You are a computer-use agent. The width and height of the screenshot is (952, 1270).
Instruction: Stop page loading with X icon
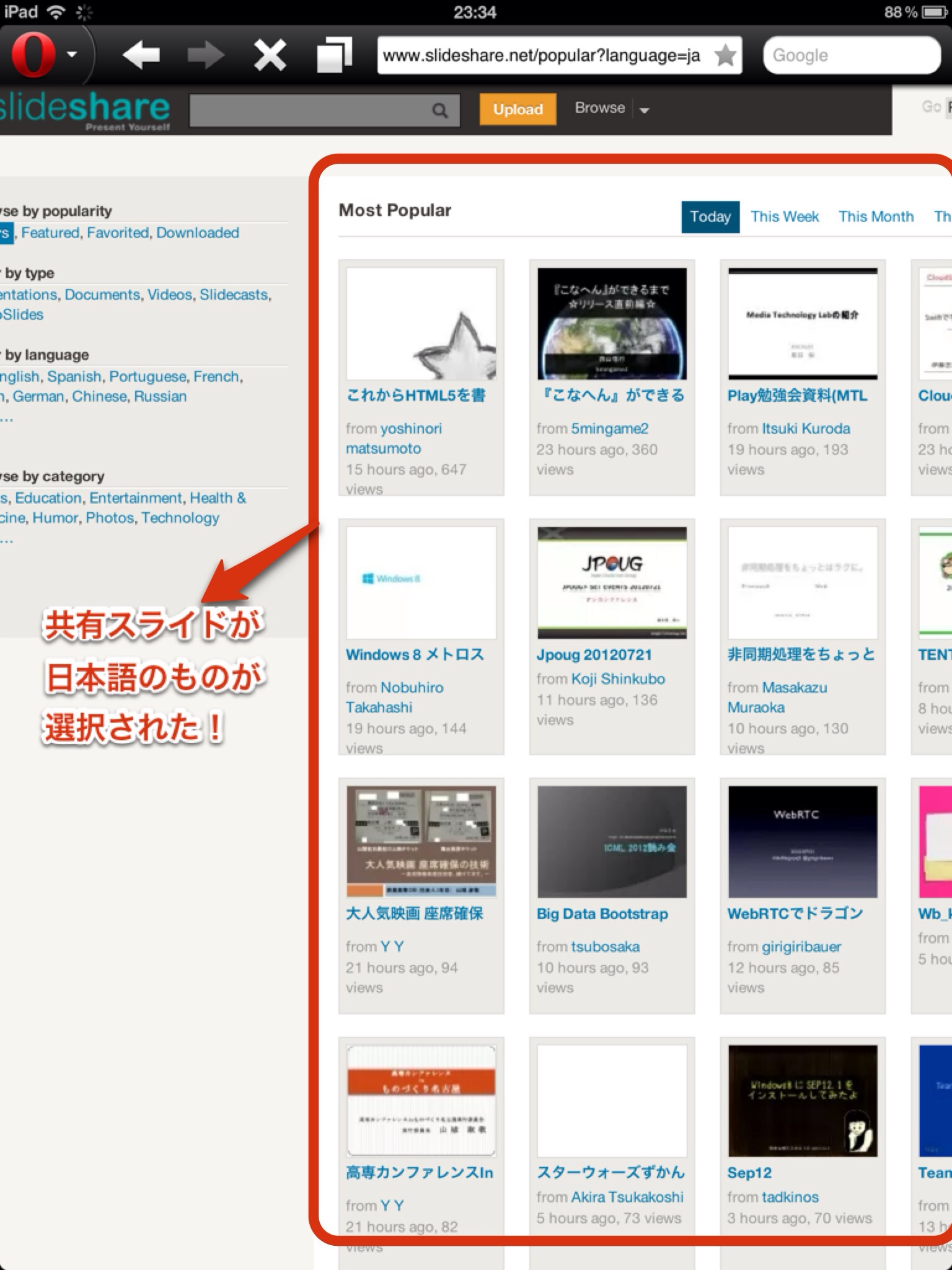pos(270,55)
